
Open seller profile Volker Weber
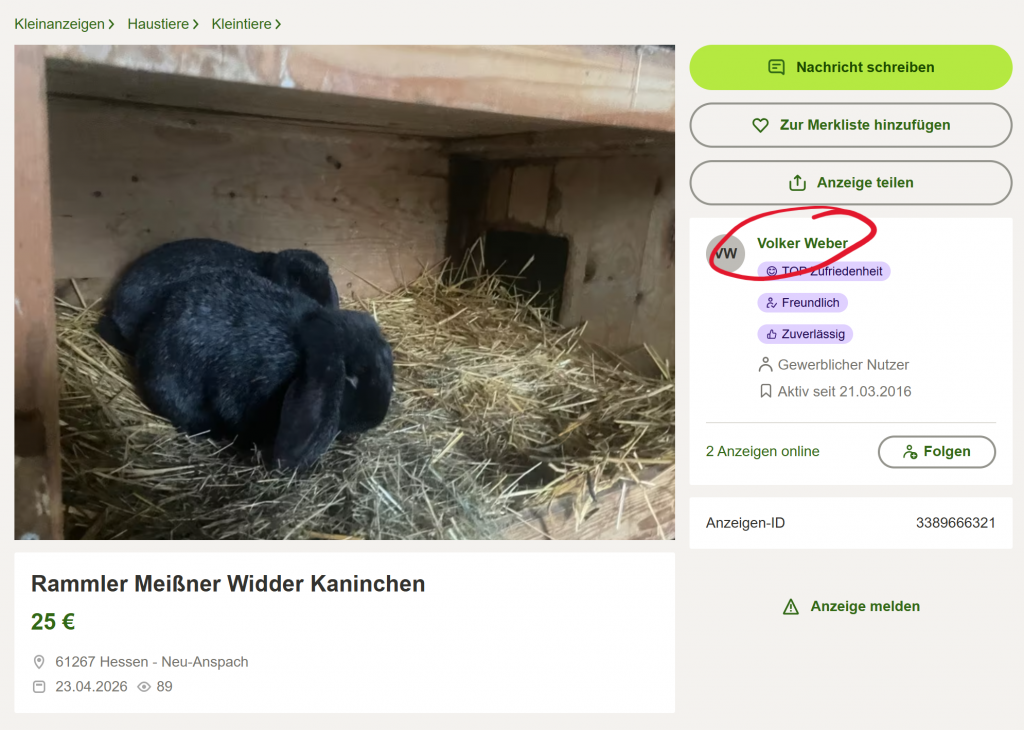[x=802, y=243]
